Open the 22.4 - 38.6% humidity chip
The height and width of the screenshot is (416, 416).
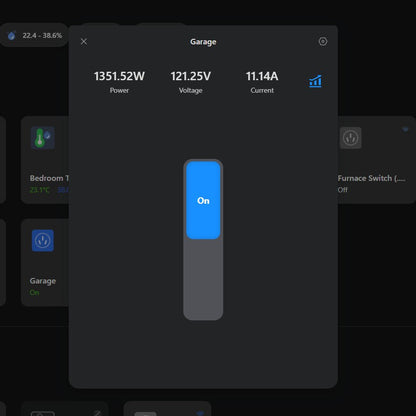[35, 35]
